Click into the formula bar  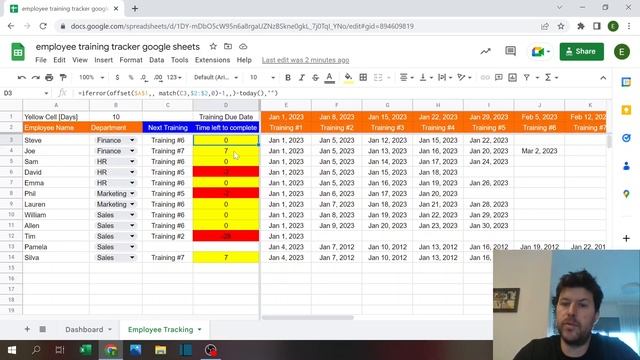(343, 93)
